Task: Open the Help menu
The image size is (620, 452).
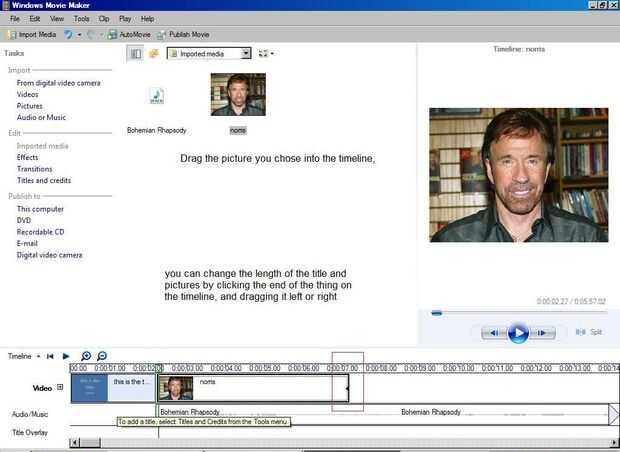Action: [x=147, y=19]
